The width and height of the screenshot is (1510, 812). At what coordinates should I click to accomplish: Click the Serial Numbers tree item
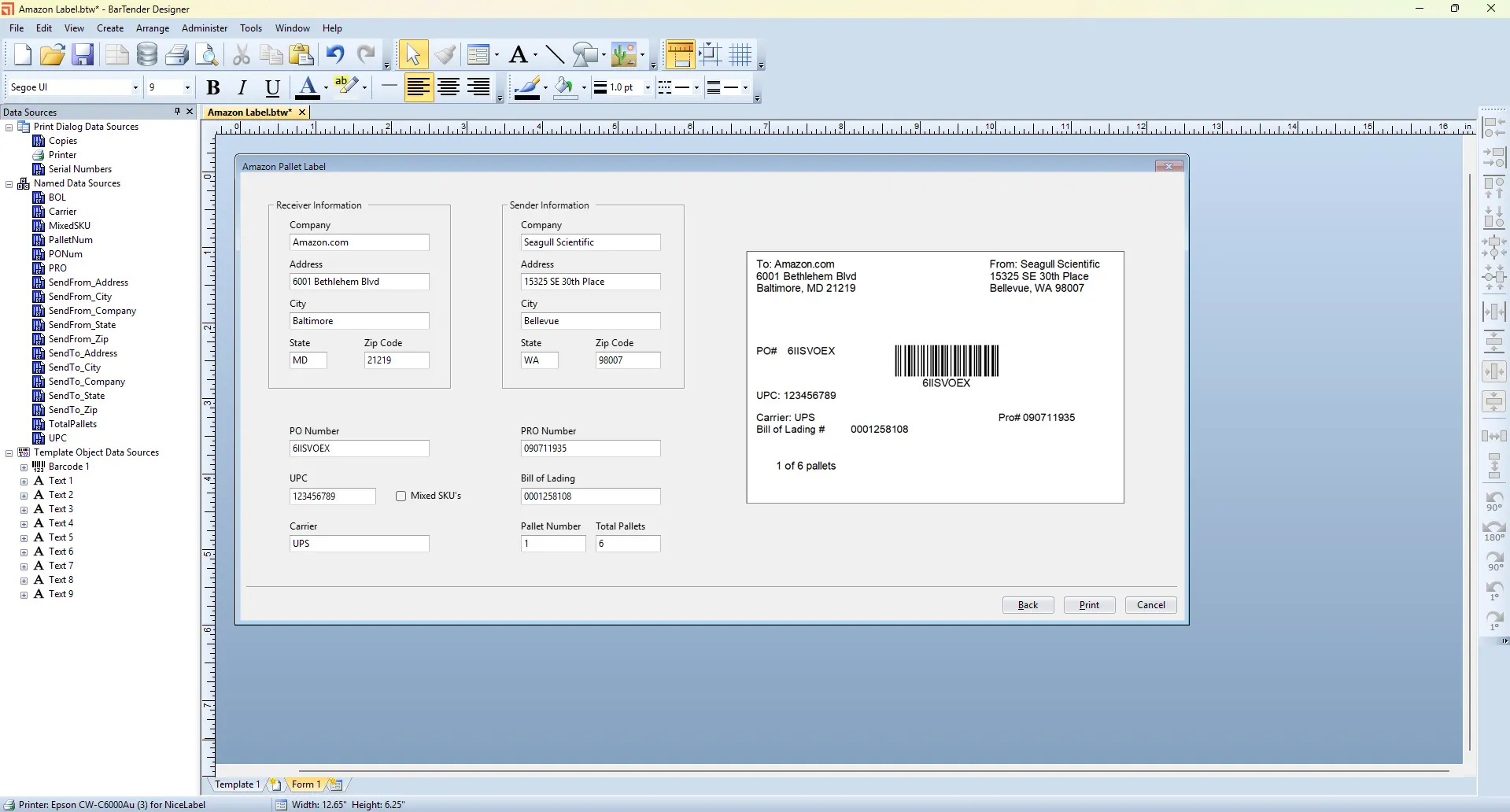(x=79, y=169)
